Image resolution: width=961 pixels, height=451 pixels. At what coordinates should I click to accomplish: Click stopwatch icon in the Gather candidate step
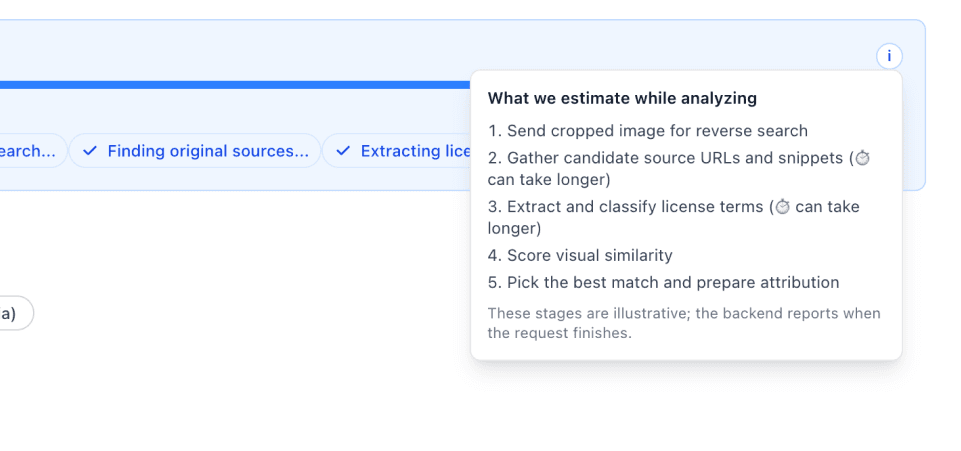click(x=863, y=158)
